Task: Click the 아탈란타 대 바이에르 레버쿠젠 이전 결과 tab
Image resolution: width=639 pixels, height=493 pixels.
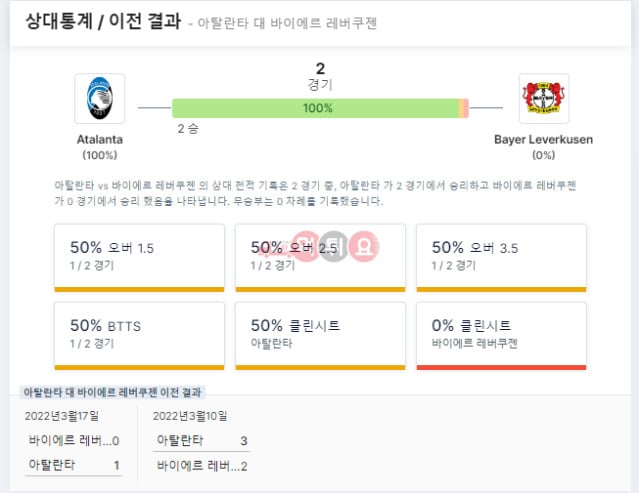Action: (112, 392)
